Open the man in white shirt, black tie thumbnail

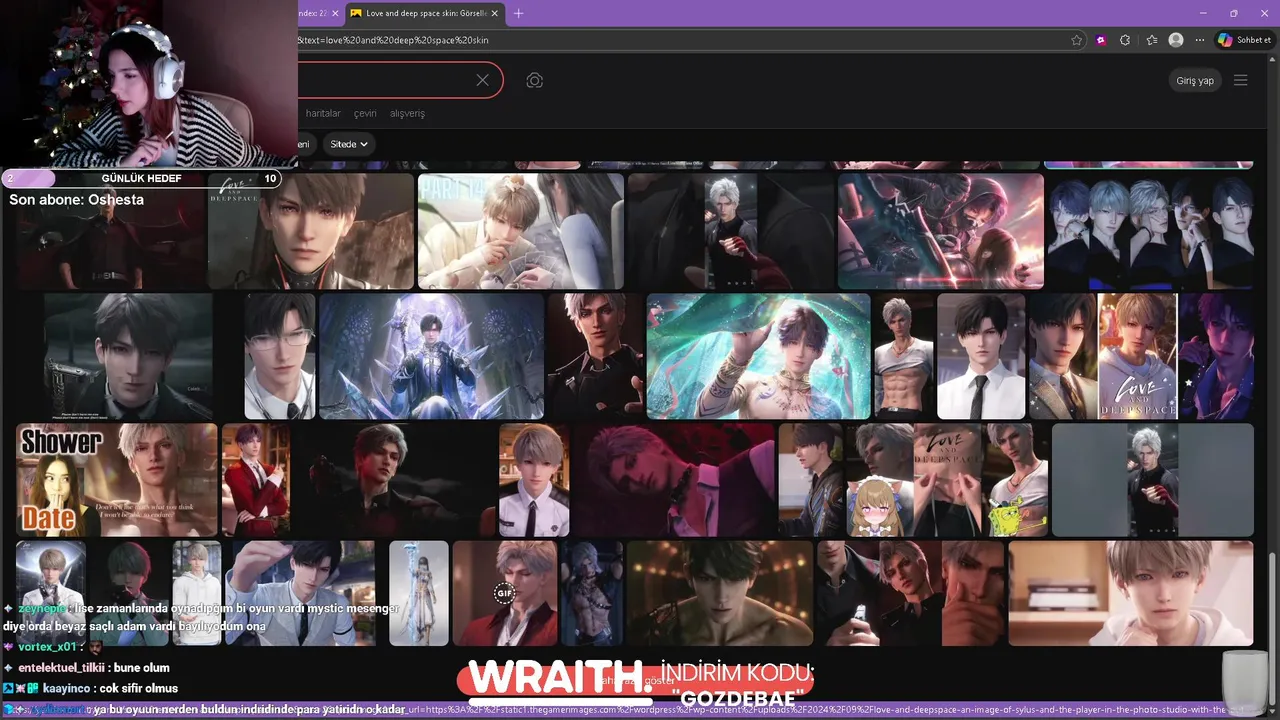click(981, 356)
